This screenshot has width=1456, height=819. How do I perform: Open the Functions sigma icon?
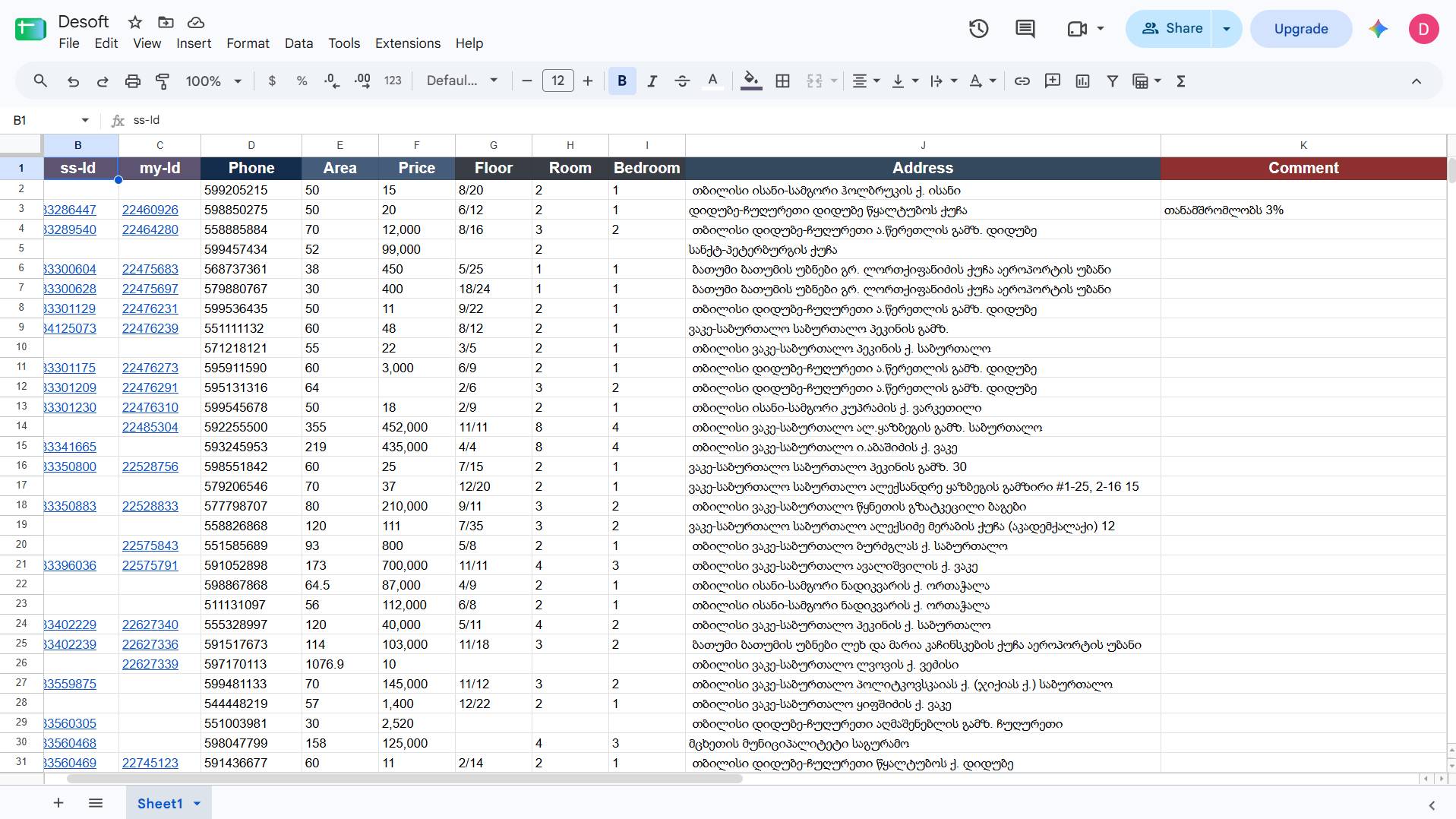click(x=1180, y=81)
